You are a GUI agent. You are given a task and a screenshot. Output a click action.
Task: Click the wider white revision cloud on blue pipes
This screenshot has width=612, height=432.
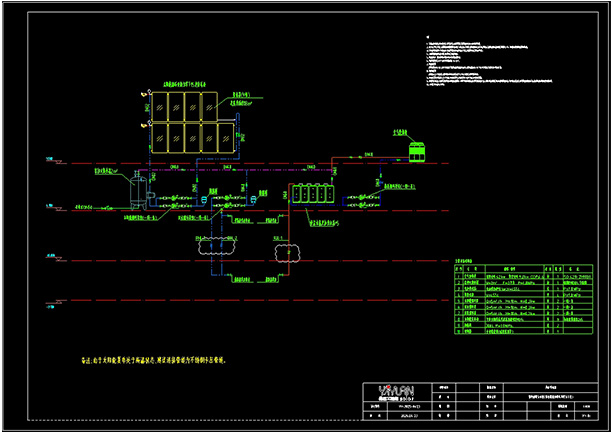coord(217,246)
